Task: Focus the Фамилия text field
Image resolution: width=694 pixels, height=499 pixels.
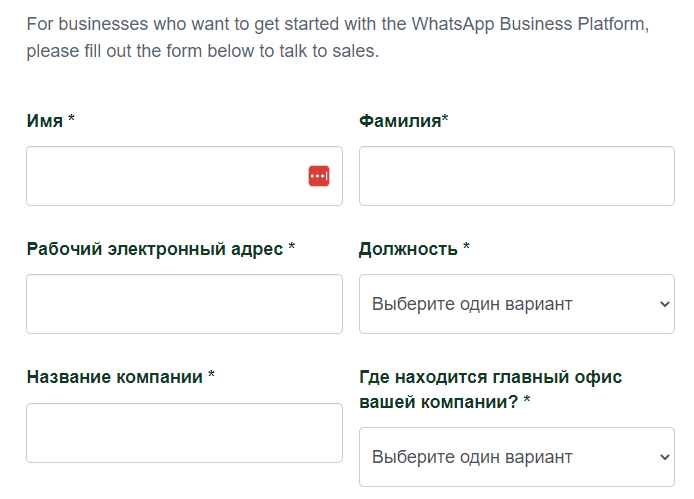Action: click(x=517, y=176)
